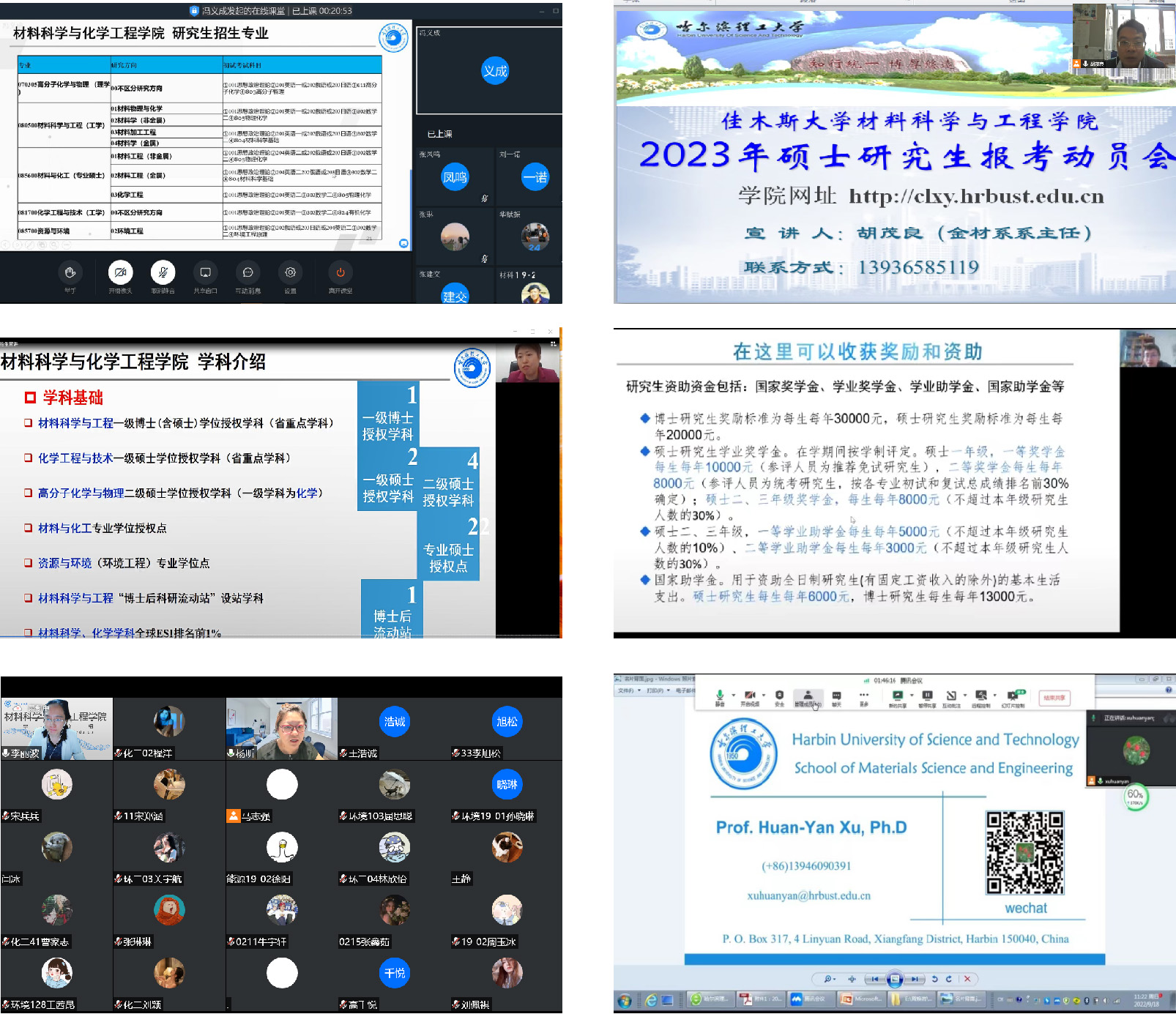Expand video options arrow beside camera icon
The image size is (1176, 1014).
point(763,696)
